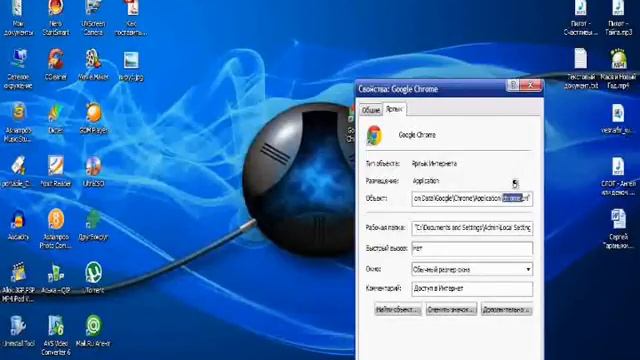640x360 pixels.
Task: Focus the Быстрый вызов field
Action: click(472, 248)
